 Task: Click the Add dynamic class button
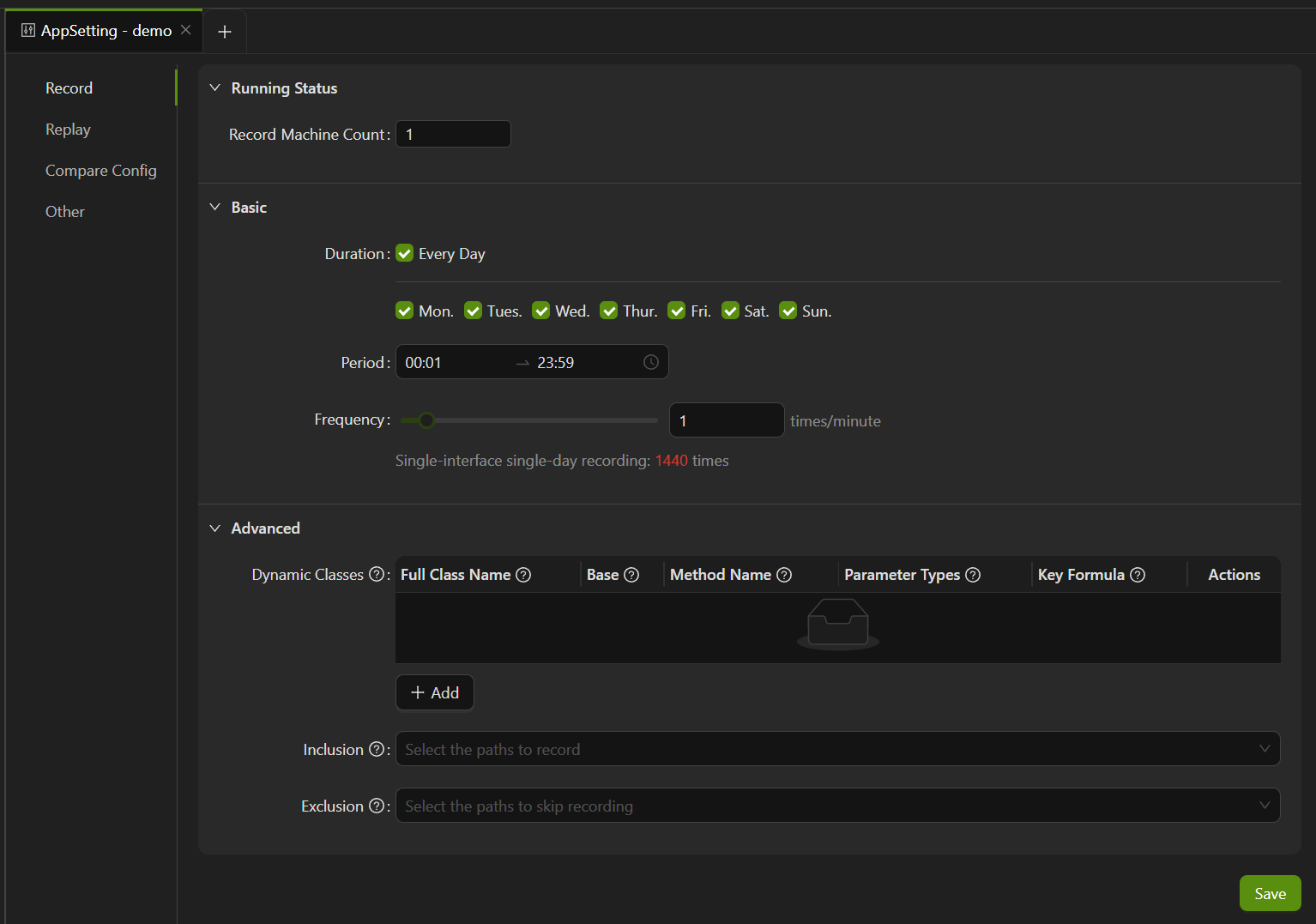[435, 693]
